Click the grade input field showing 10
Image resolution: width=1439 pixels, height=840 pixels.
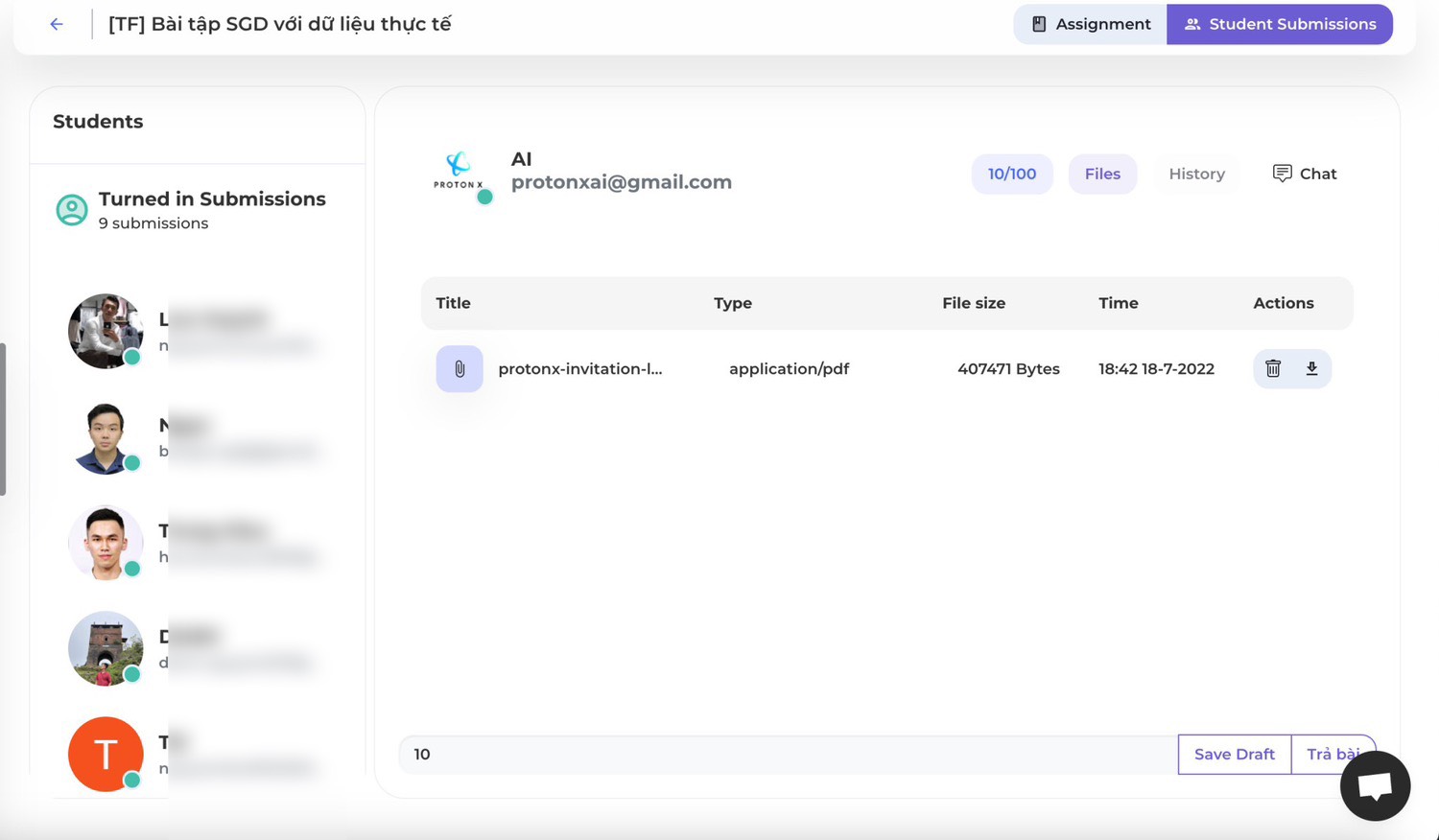pyautogui.click(x=789, y=755)
